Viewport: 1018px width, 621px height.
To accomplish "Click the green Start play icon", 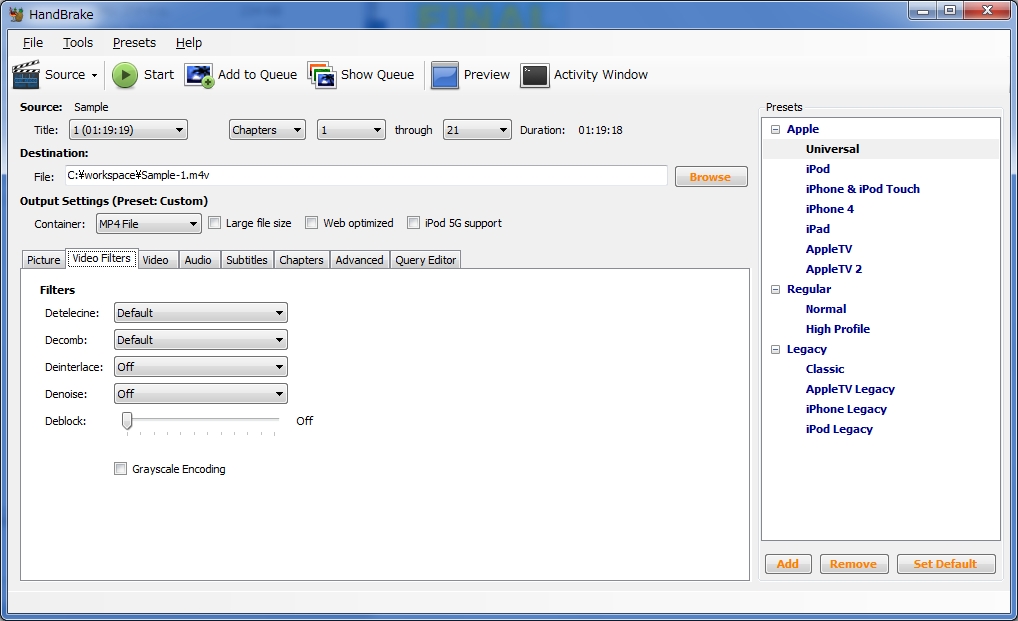I will (125, 75).
